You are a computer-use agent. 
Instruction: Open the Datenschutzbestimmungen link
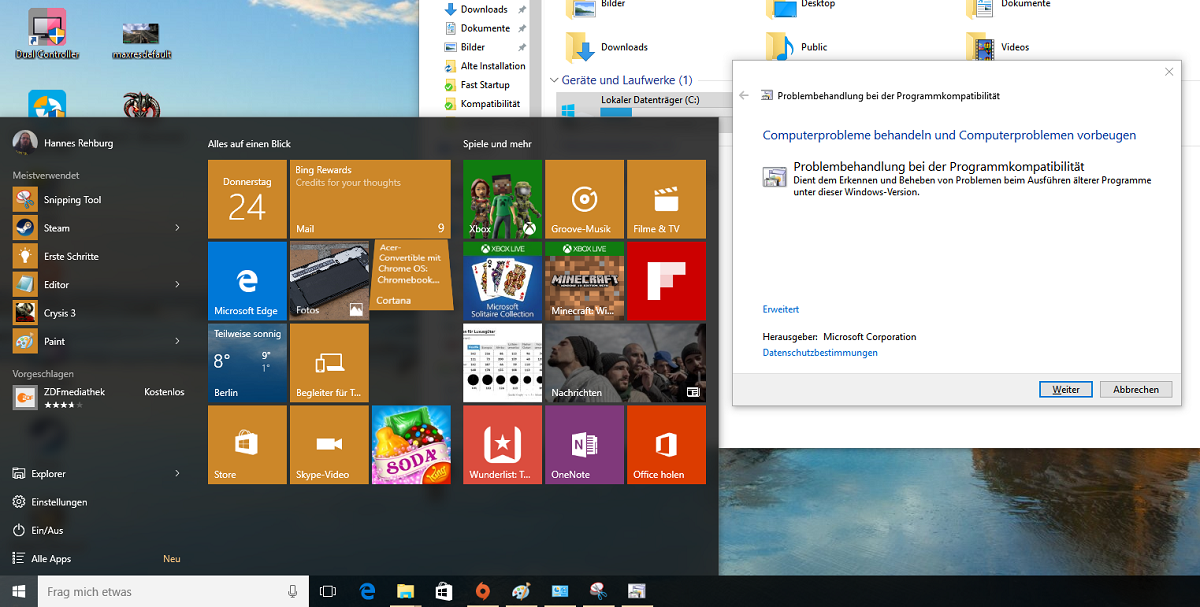click(x=820, y=353)
